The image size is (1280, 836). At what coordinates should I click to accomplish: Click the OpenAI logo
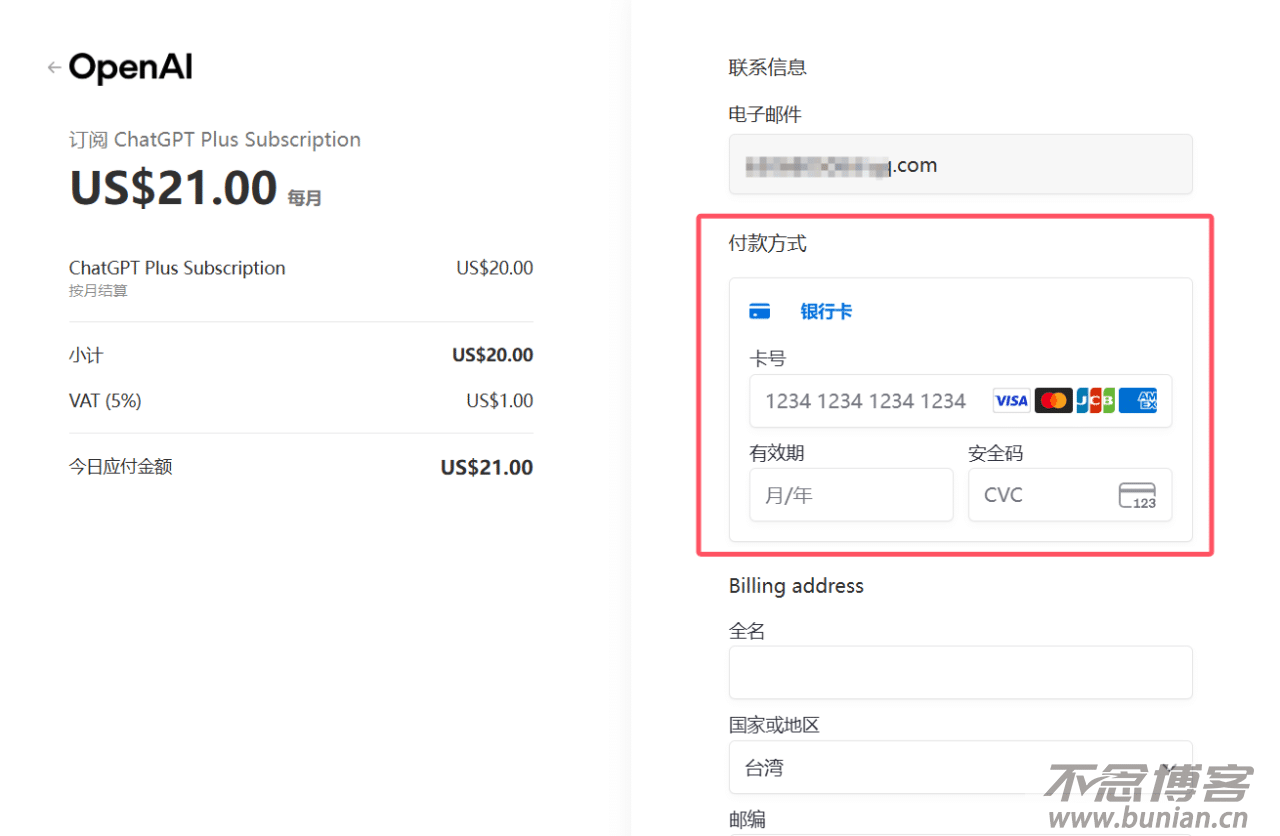(x=130, y=66)
